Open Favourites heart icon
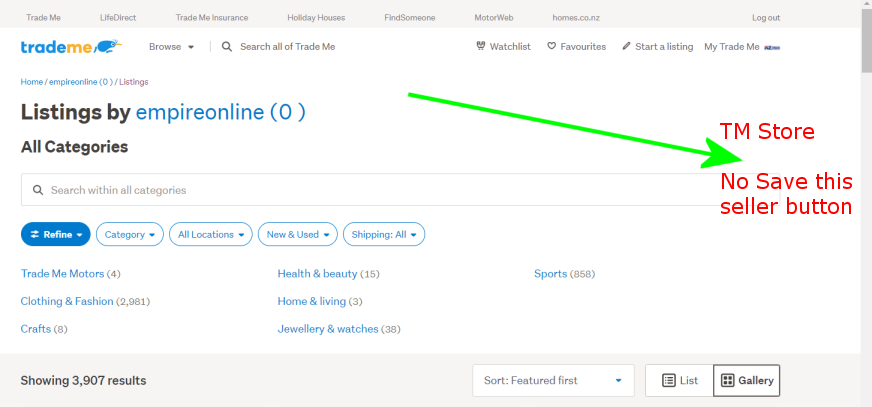 click(551, 47)
